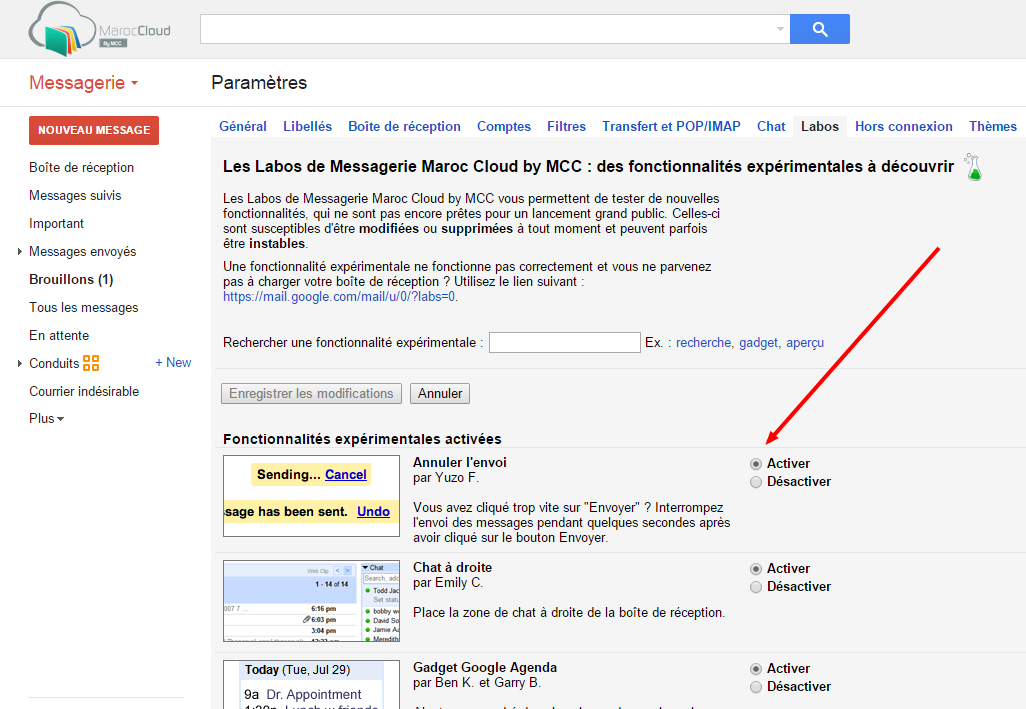Focus the Rechercher une fonctionnalité expérimentale field

pyautogui.click(x=565, y=343)
